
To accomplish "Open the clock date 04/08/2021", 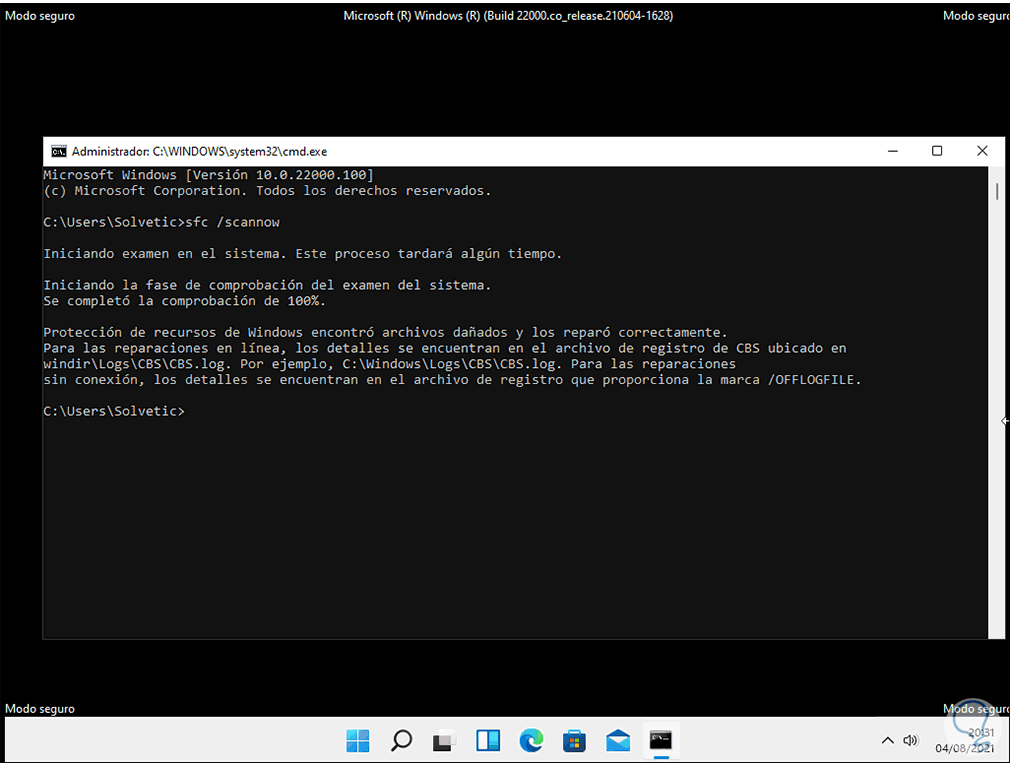I will (965, 748).
